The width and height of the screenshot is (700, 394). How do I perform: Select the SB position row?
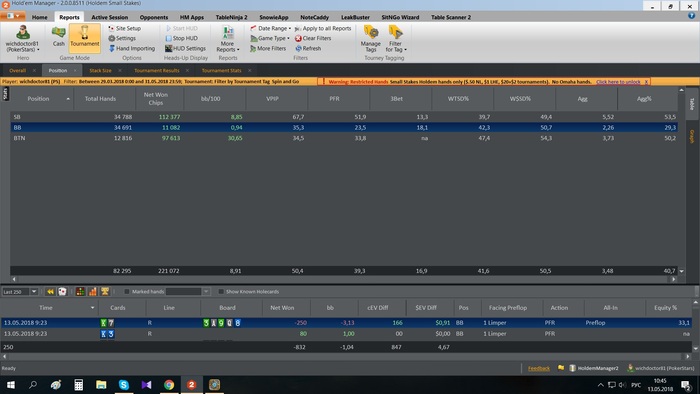pyautogui.click(x=344, y=117)
